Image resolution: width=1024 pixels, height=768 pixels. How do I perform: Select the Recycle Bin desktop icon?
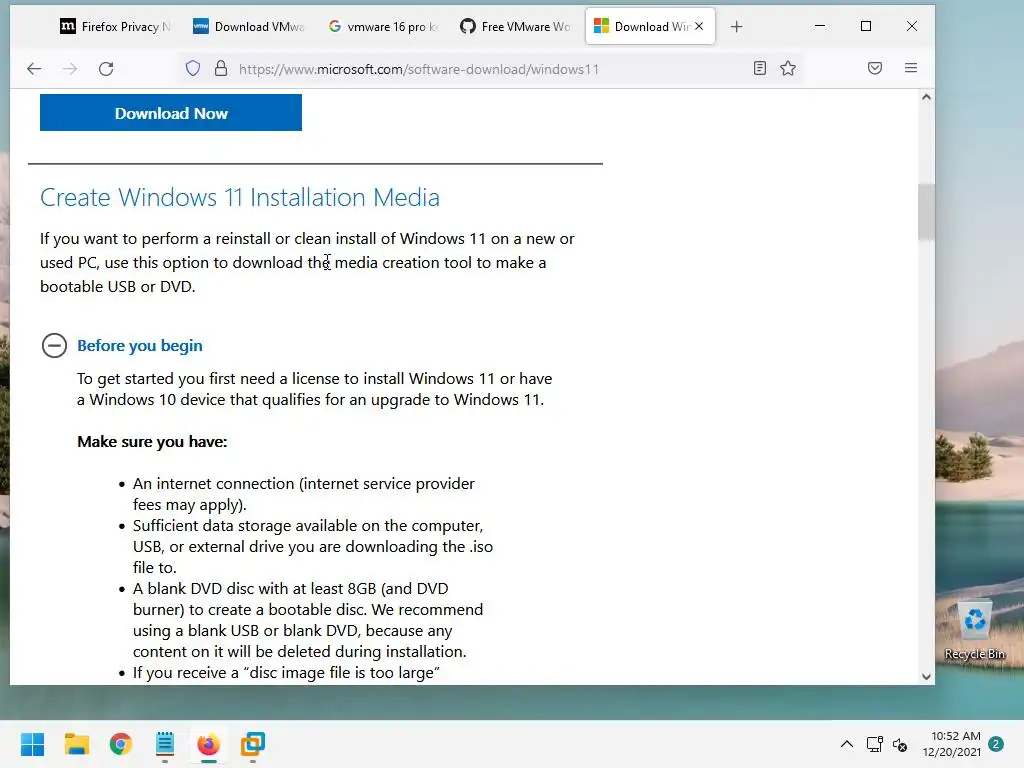pyautogui.click(x=974, y=630)
